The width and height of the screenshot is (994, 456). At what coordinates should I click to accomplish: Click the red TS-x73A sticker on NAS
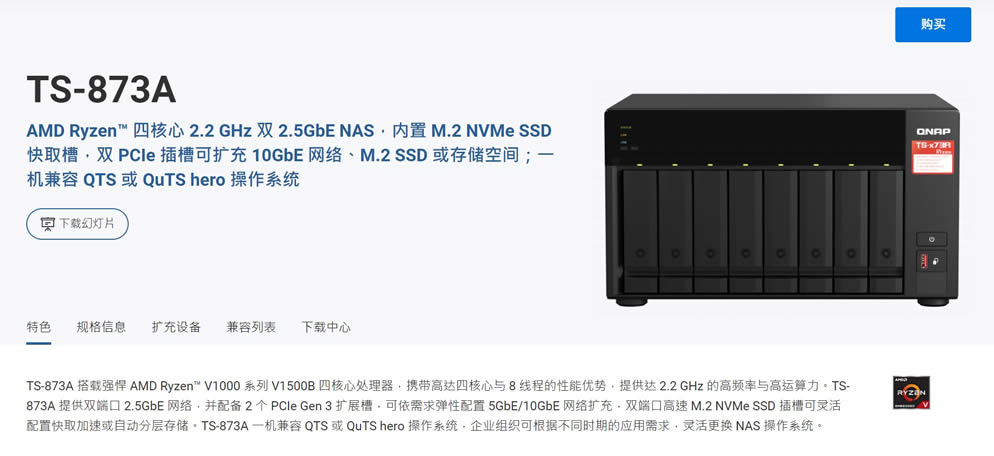(933, 157)
